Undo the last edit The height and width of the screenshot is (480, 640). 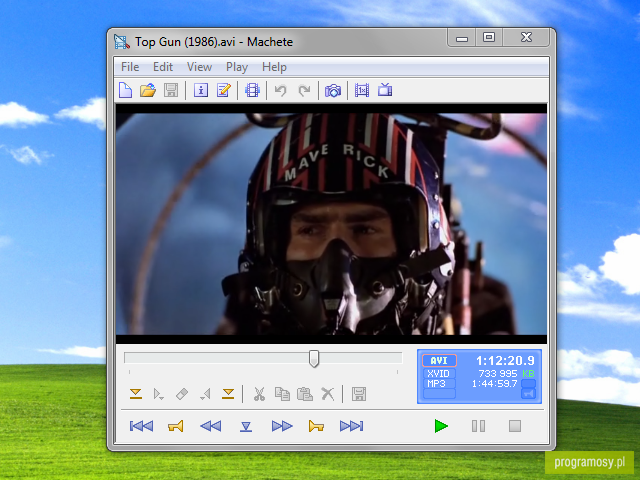tap(280, 90)
